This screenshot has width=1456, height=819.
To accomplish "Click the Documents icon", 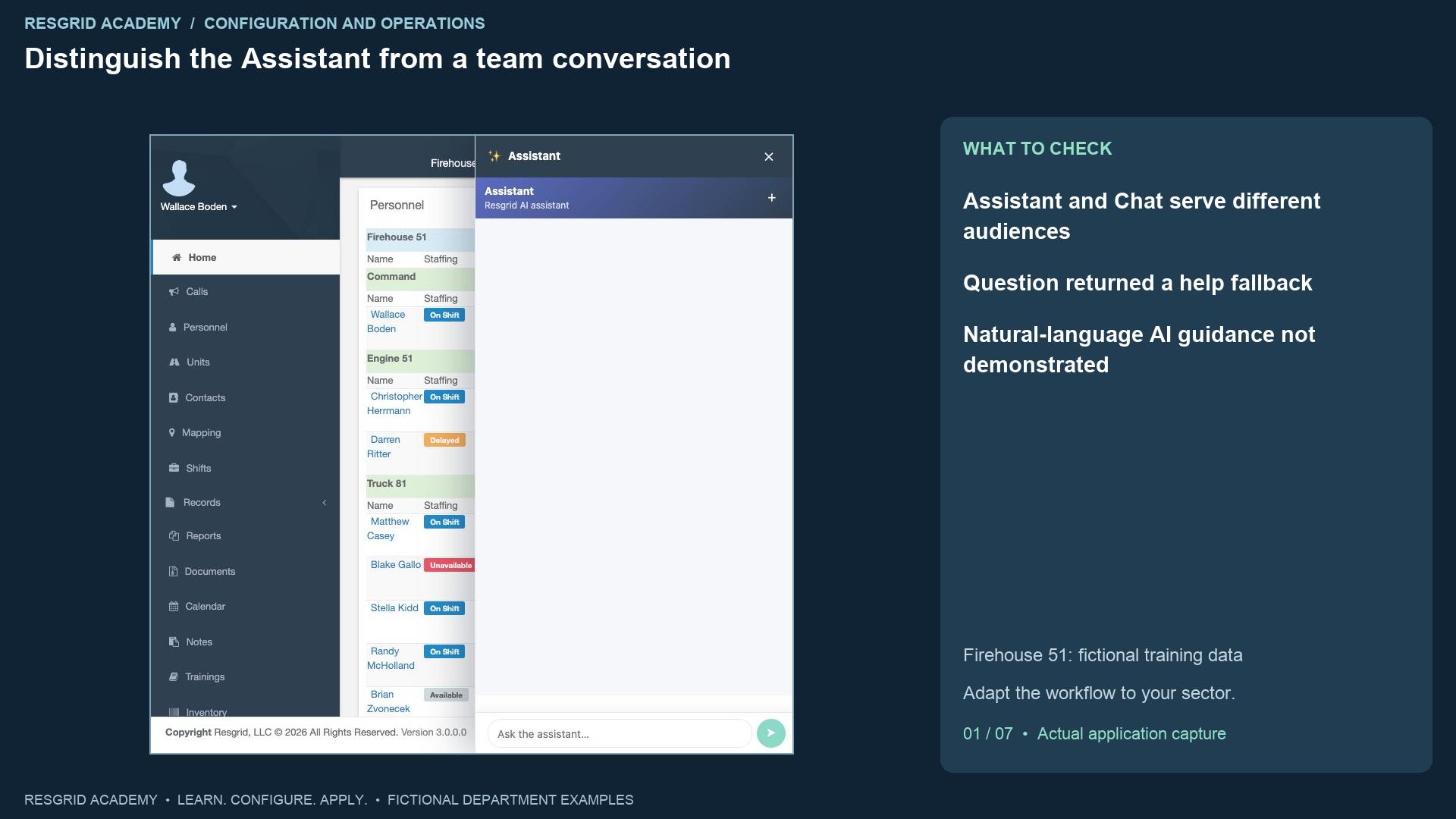I will coord(173,572).
